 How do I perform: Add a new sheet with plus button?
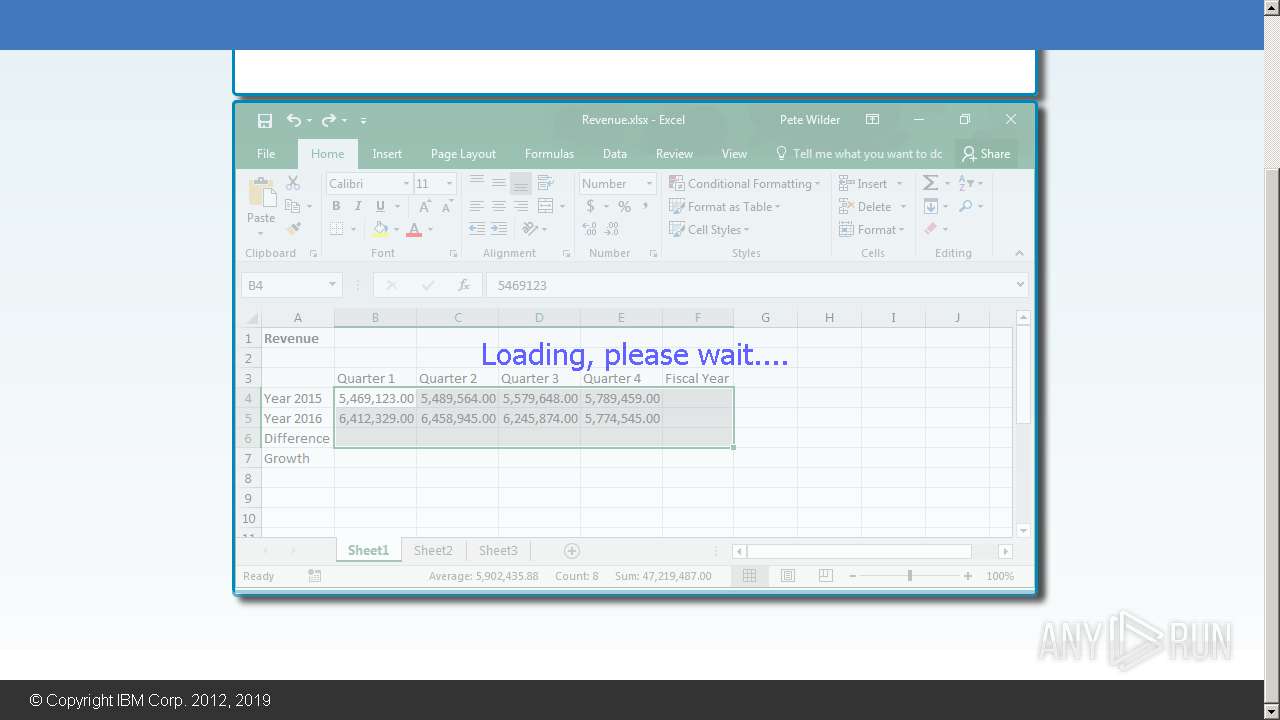(x=571, y=551)
